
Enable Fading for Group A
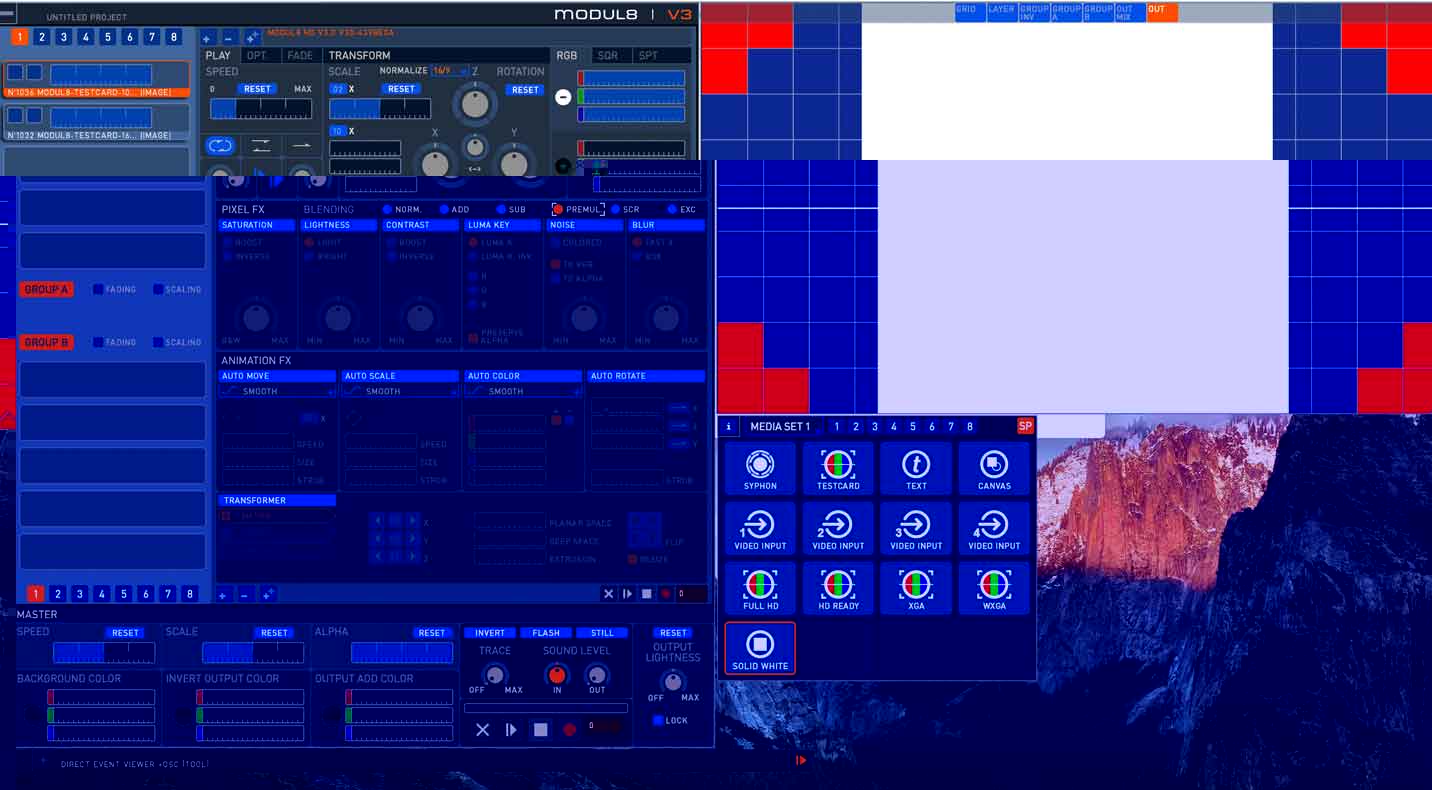tap(98, 290)
